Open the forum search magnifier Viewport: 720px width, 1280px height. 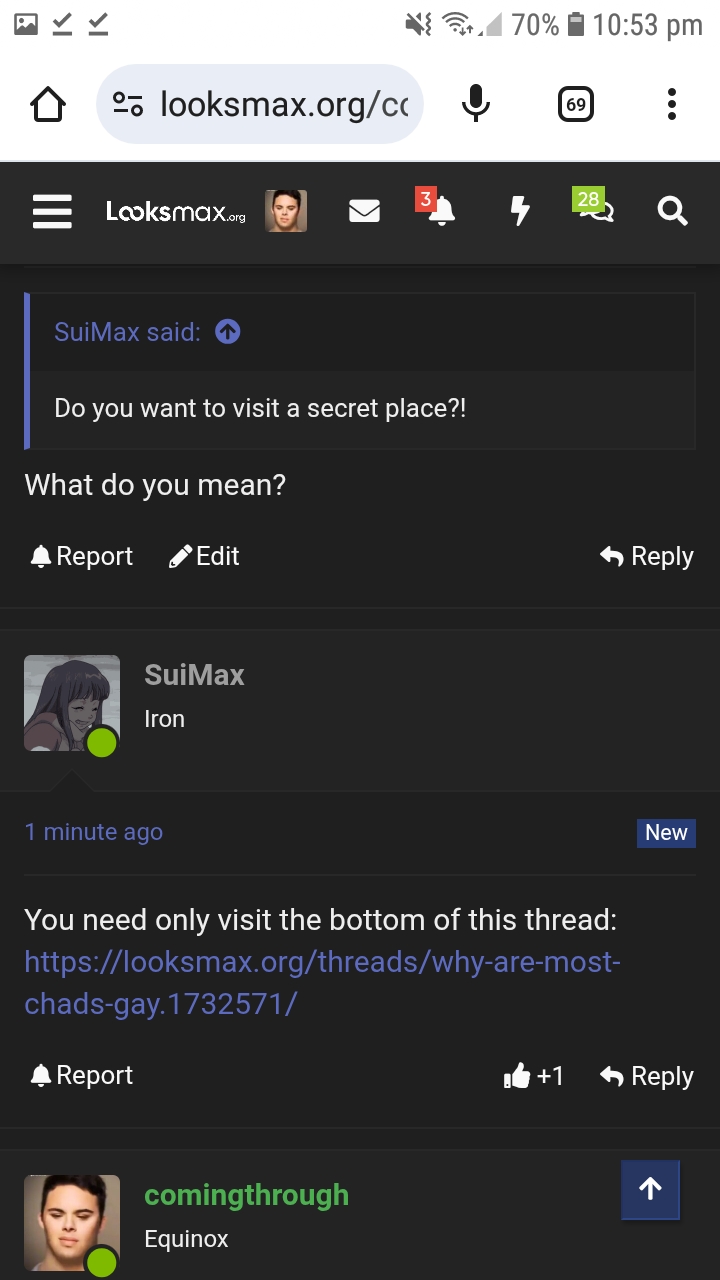(x=672, y=211)
